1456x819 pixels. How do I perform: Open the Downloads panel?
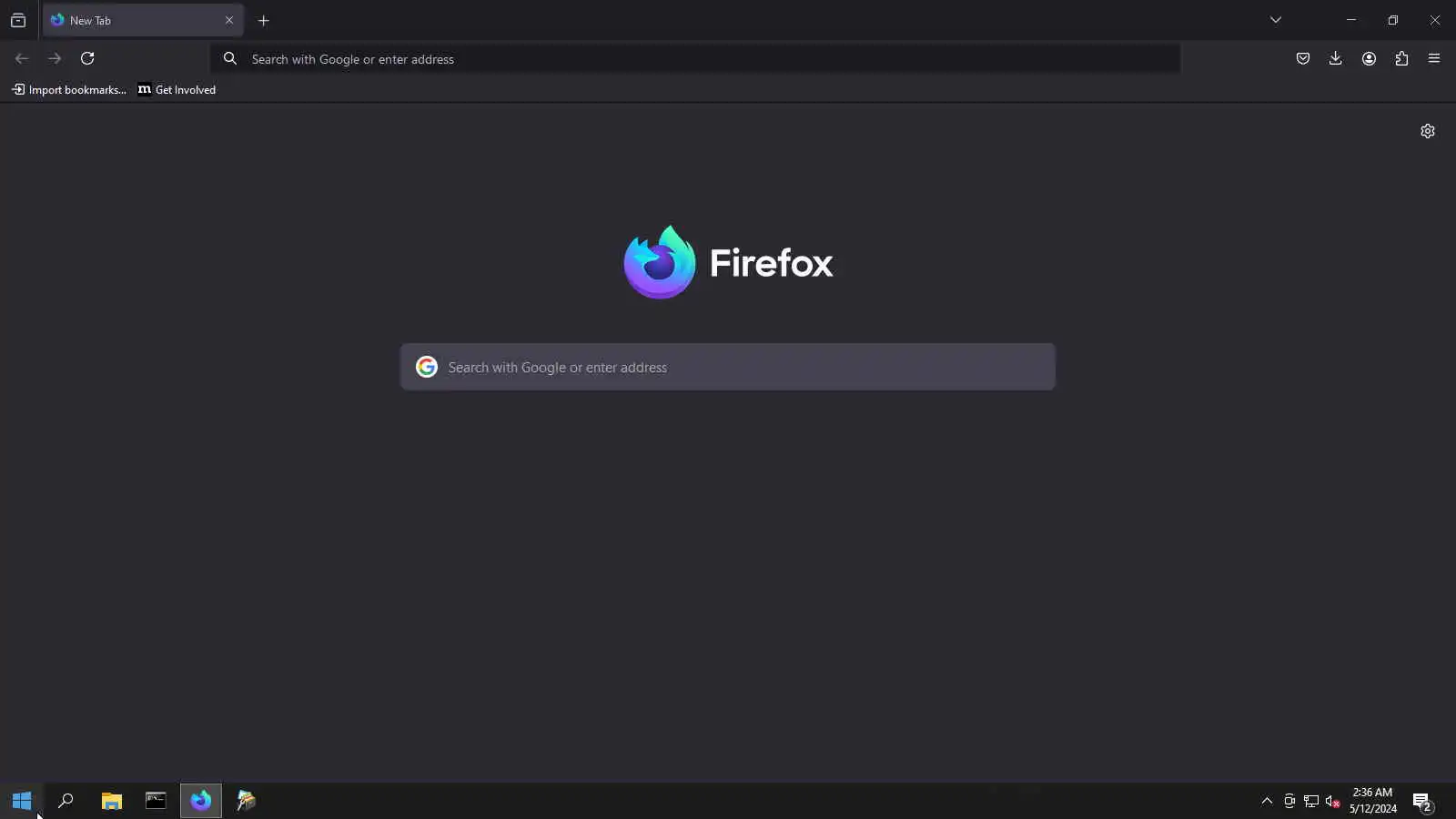1336,58
